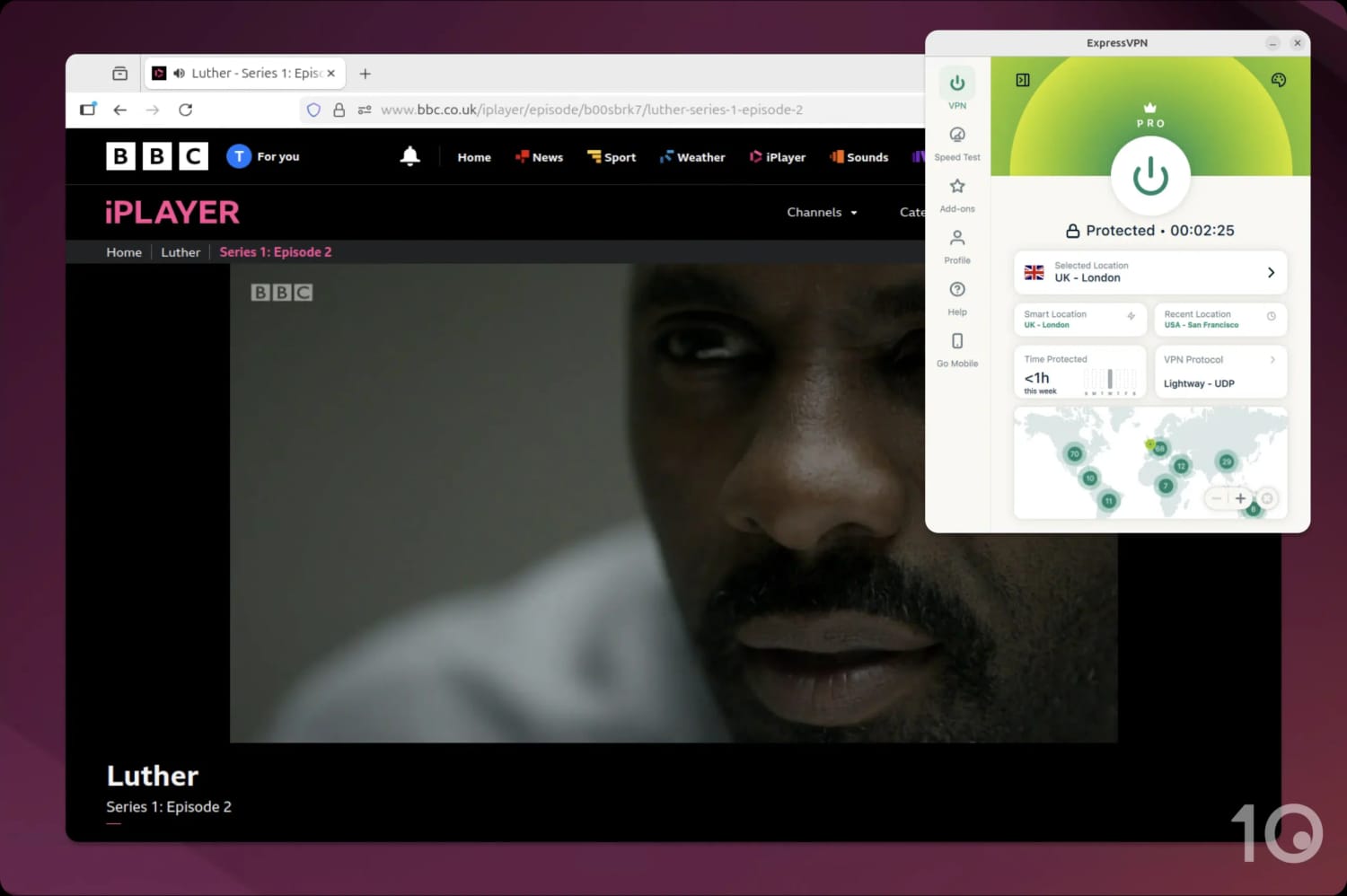Go forward in the browser
This screenshot has height=896, width=1347.
point(153,110)
